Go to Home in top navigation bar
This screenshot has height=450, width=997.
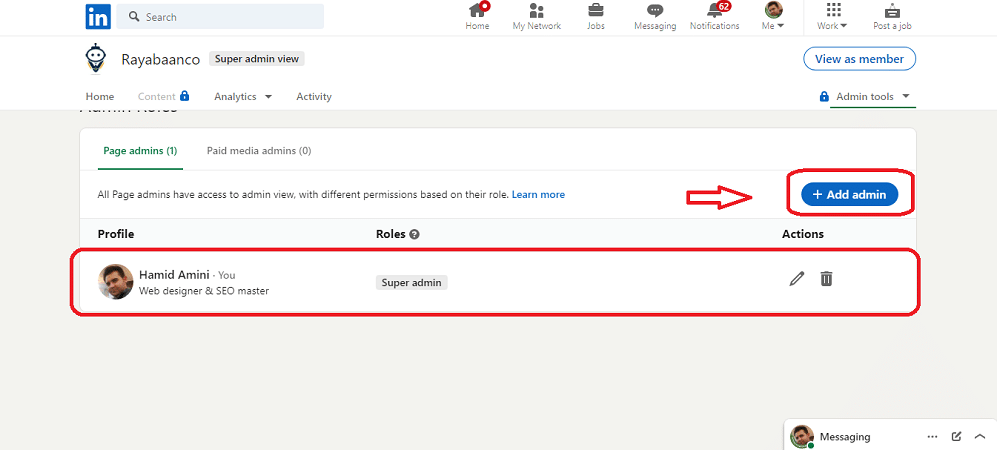(477, 17)
